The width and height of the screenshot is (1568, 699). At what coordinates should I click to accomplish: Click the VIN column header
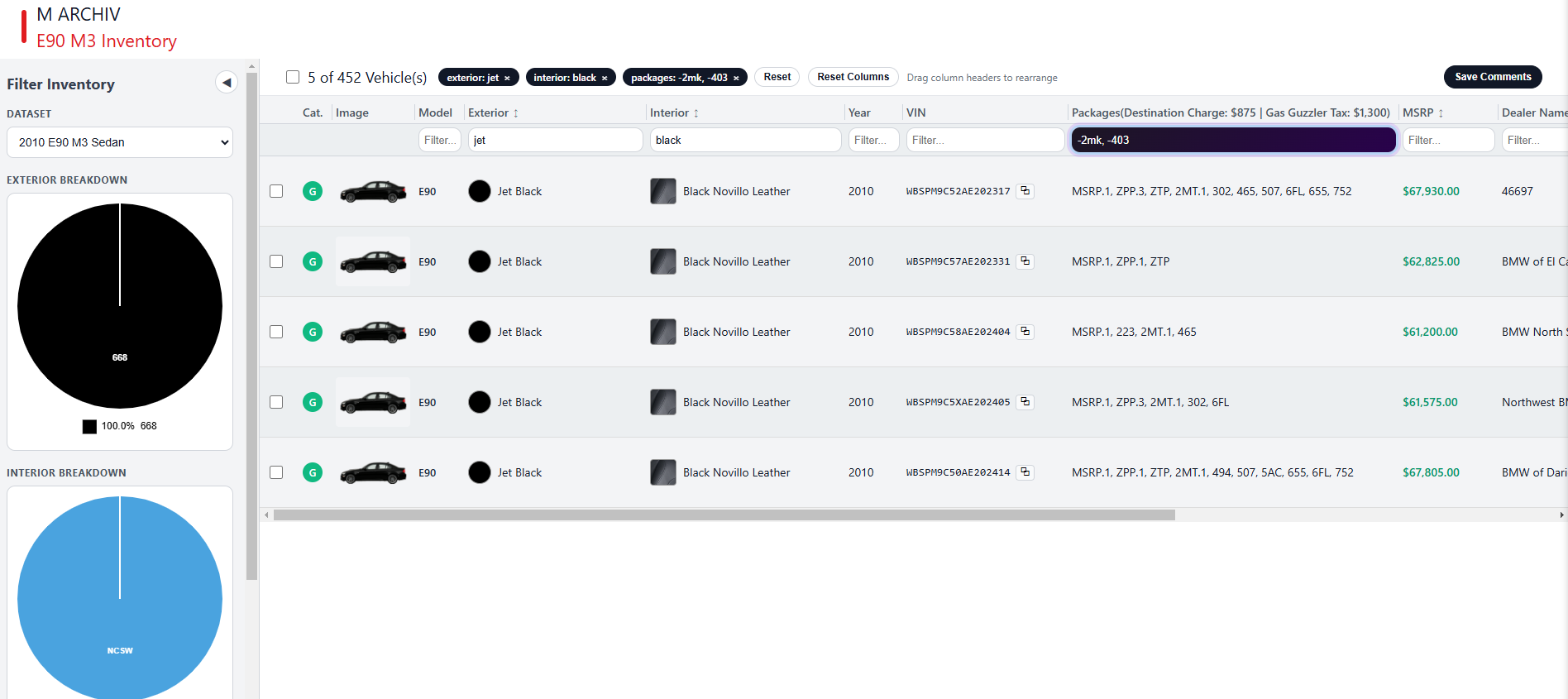(x=916, y=113)
